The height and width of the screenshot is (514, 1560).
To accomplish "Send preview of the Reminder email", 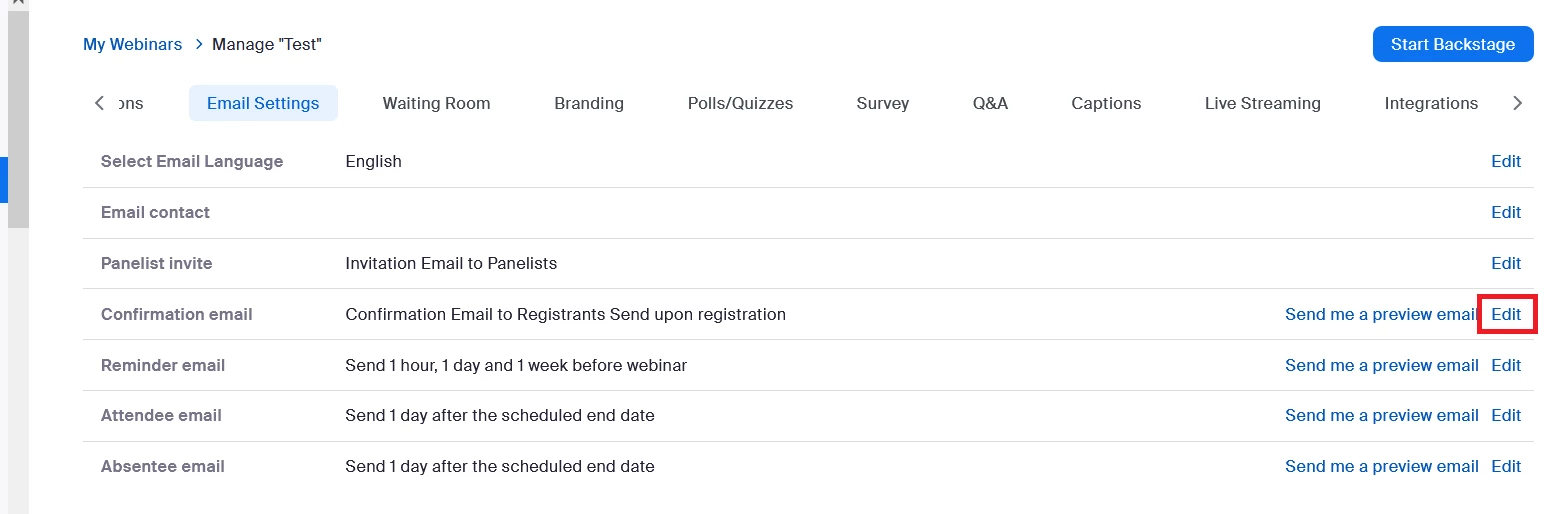I will click(1381, 365).
